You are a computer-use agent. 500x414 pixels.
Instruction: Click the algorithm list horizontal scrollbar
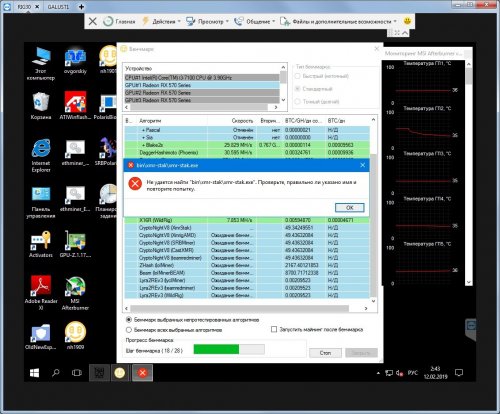pos(239,308)
